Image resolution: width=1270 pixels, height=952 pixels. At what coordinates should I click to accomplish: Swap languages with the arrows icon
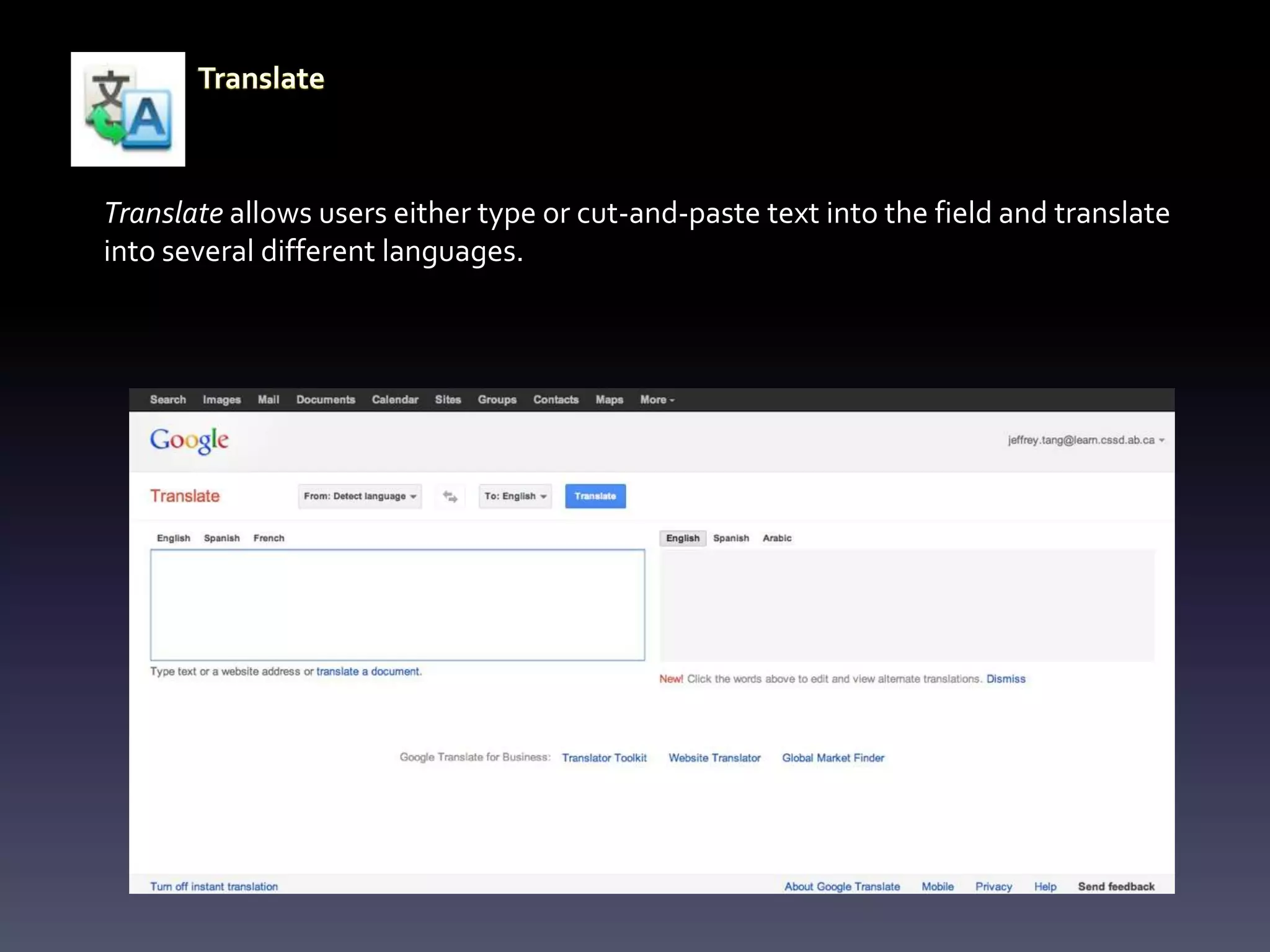point(450,496)
